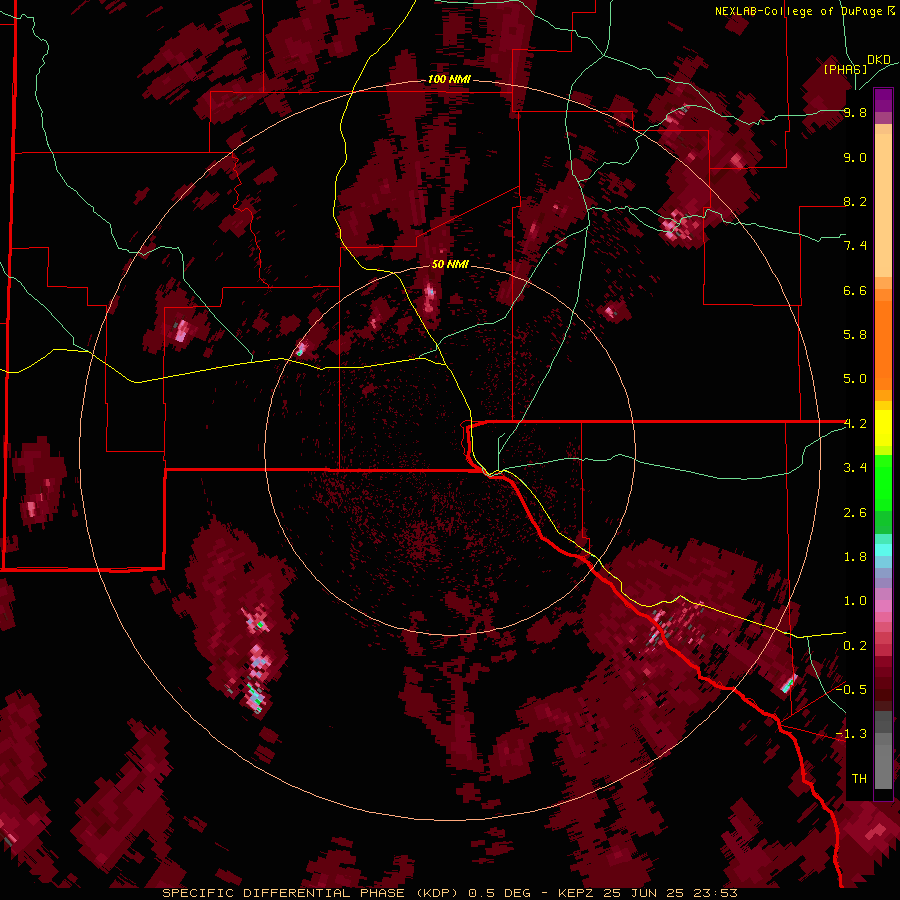Click the purple top segment of the color bar
Image resolution: width=900 pixels, height=900 pixels.
point(883,100)
